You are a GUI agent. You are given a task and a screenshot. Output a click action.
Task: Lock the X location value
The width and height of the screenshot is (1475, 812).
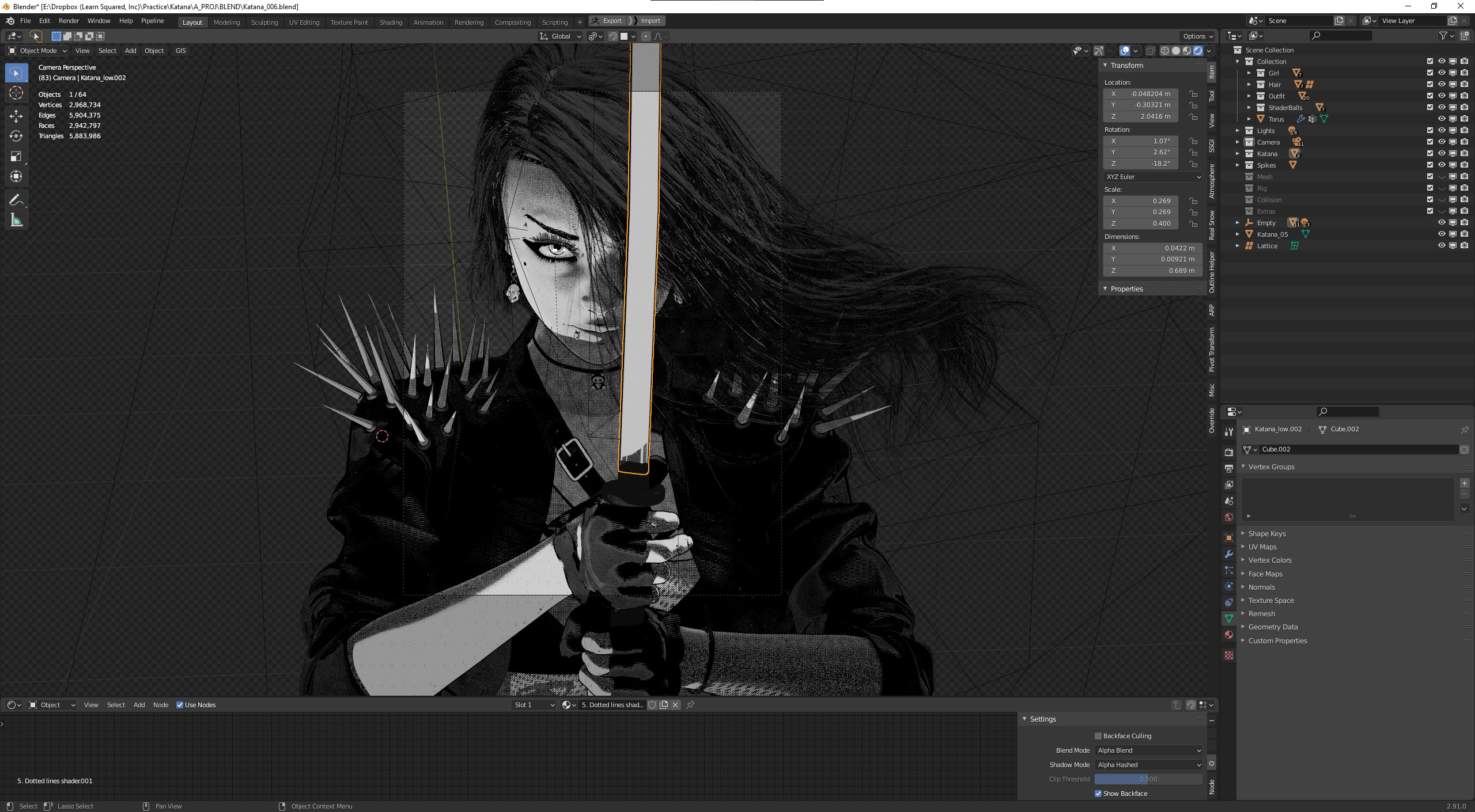[1193, 94]
